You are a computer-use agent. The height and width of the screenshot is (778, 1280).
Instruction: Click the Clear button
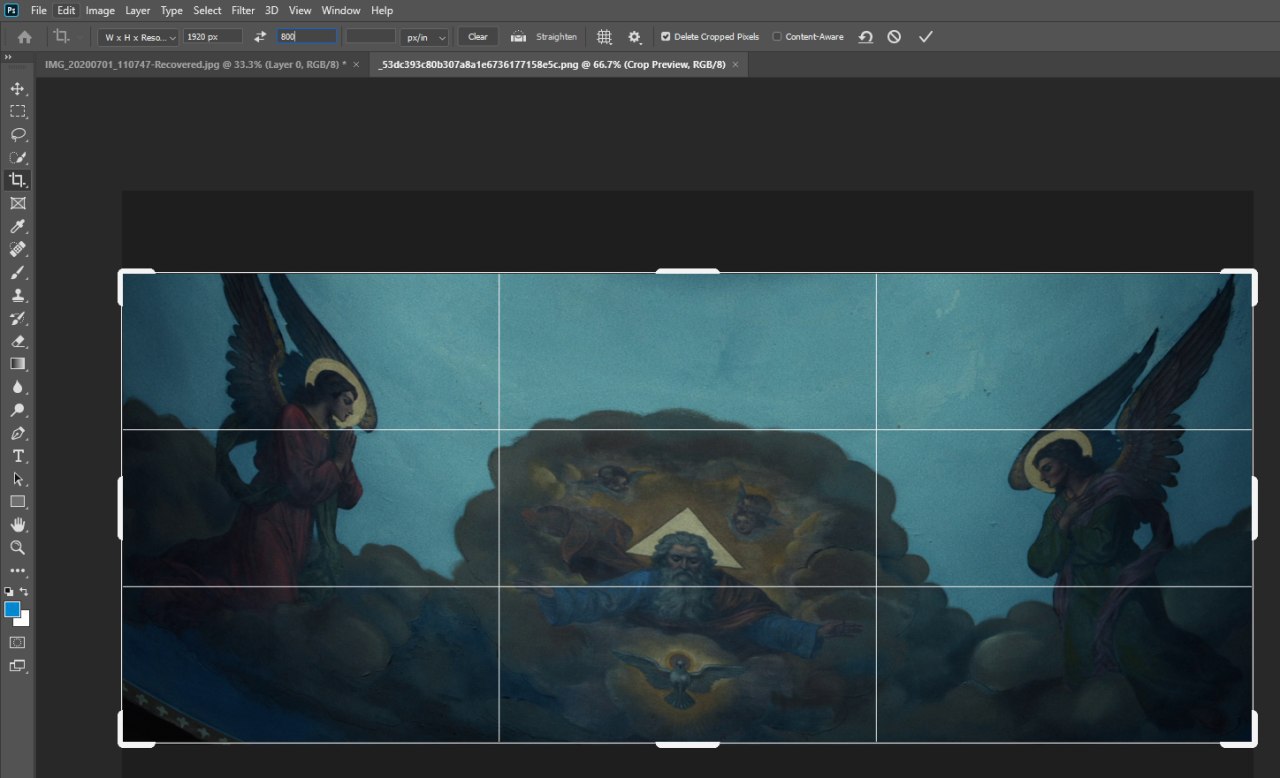[478, 37]
